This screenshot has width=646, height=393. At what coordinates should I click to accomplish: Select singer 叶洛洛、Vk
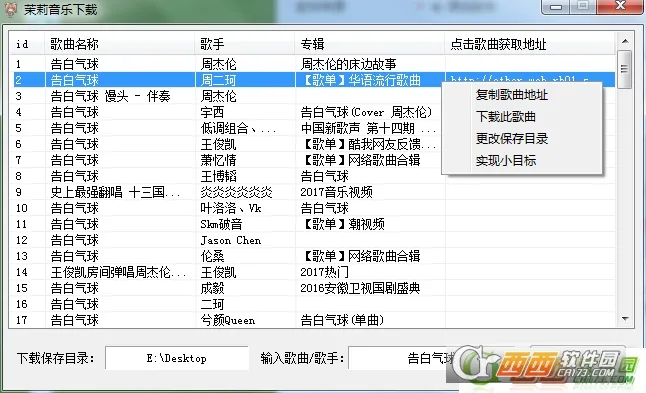pos(231,208)
